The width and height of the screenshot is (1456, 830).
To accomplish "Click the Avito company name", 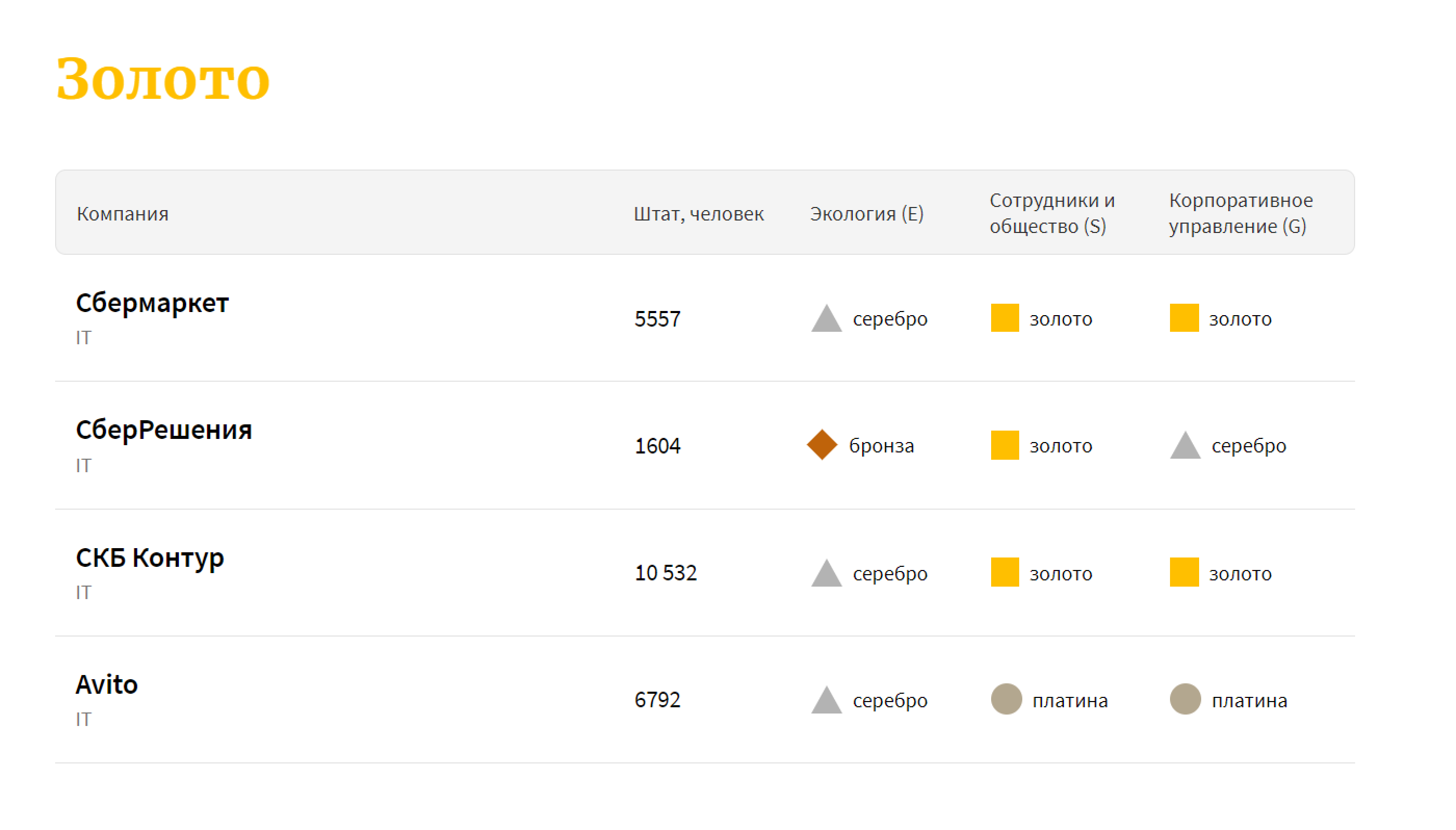I will click(107, 684).
